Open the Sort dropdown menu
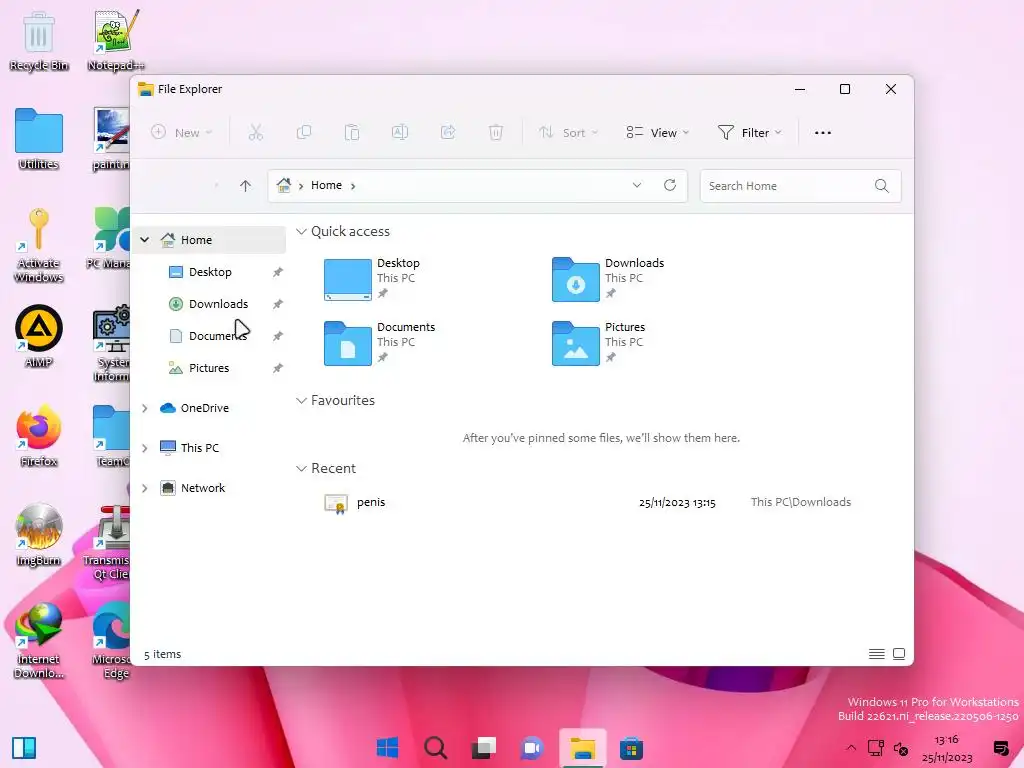1024x768 pixels. pyautogui.click(x=568, y=133)
